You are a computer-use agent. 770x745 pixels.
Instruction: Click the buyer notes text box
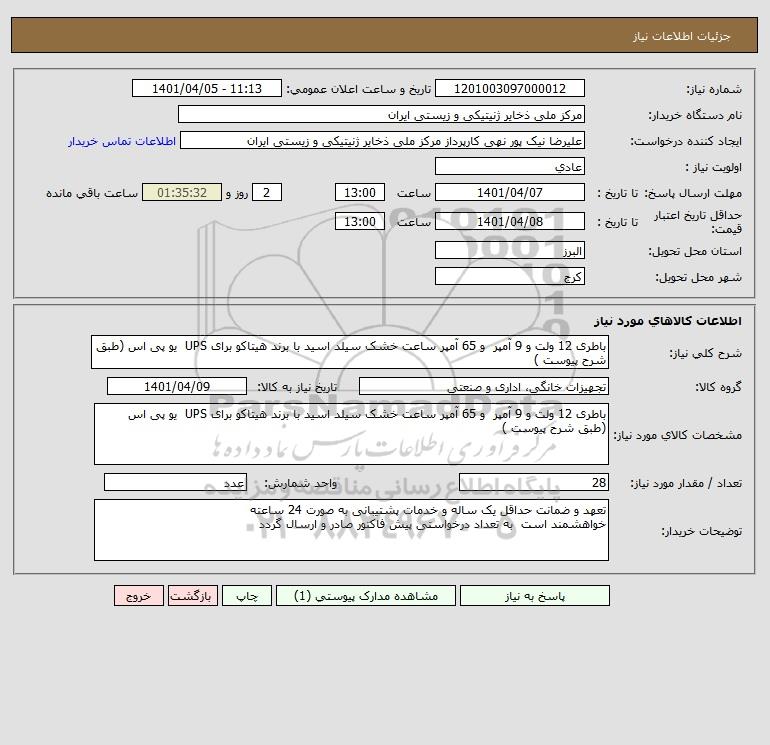pos(351,530)
